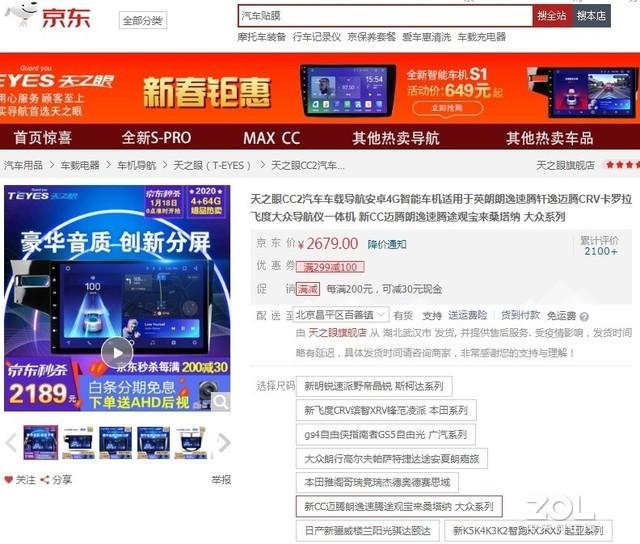This screenshot has height=544, width=640.
Task: Click the 摩托车装备 hot search link
Action: click(x=262, y=37)
